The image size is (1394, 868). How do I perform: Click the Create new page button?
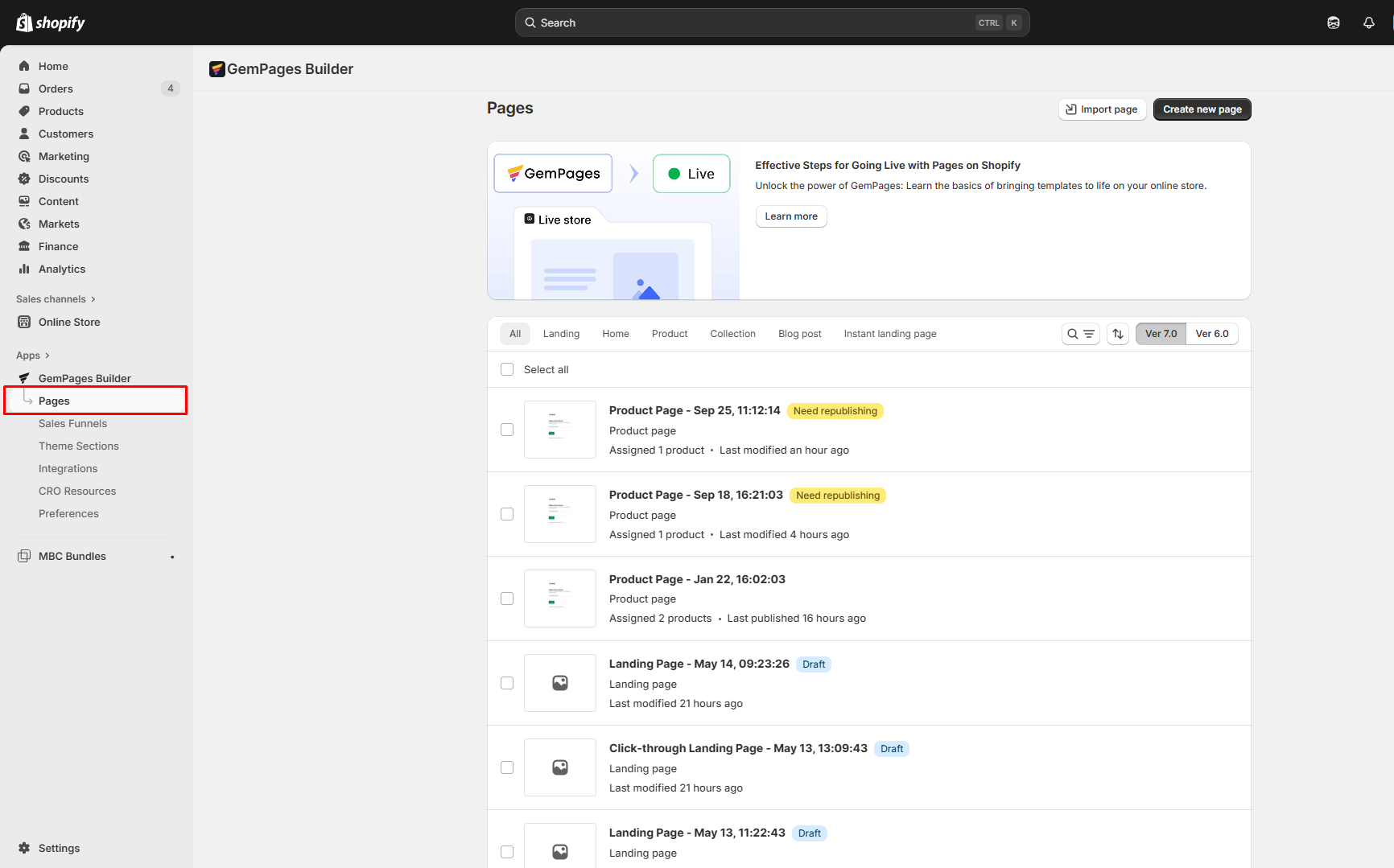pos(1202,109)
